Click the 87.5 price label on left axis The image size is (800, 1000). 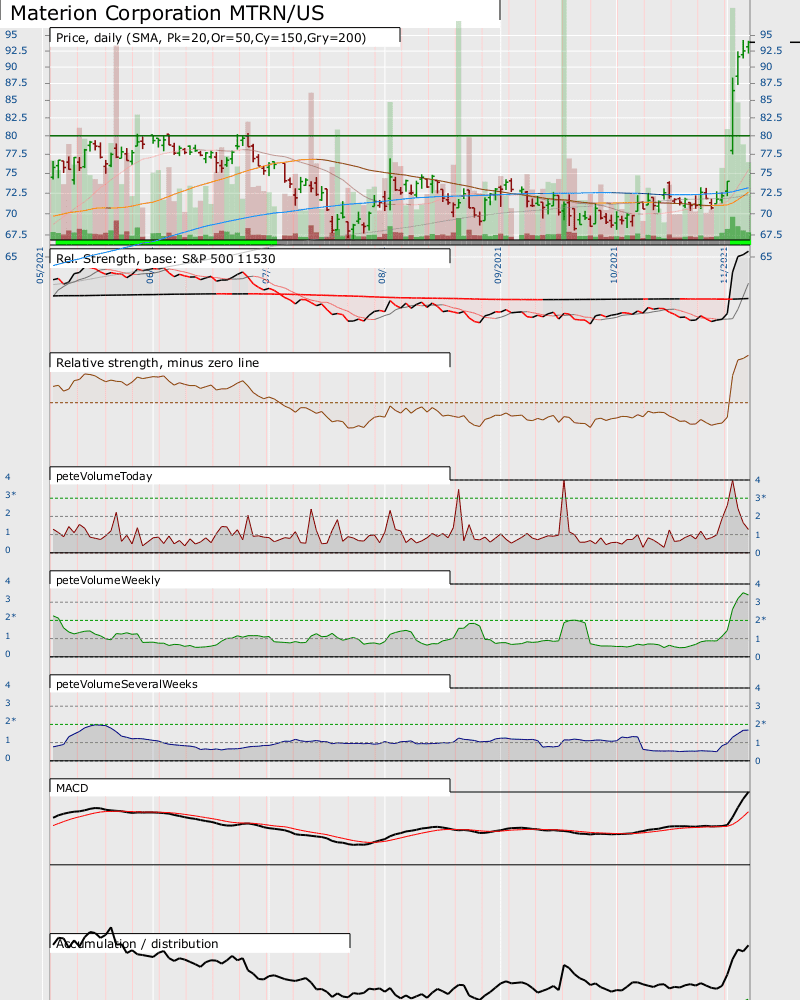point(16,82)
